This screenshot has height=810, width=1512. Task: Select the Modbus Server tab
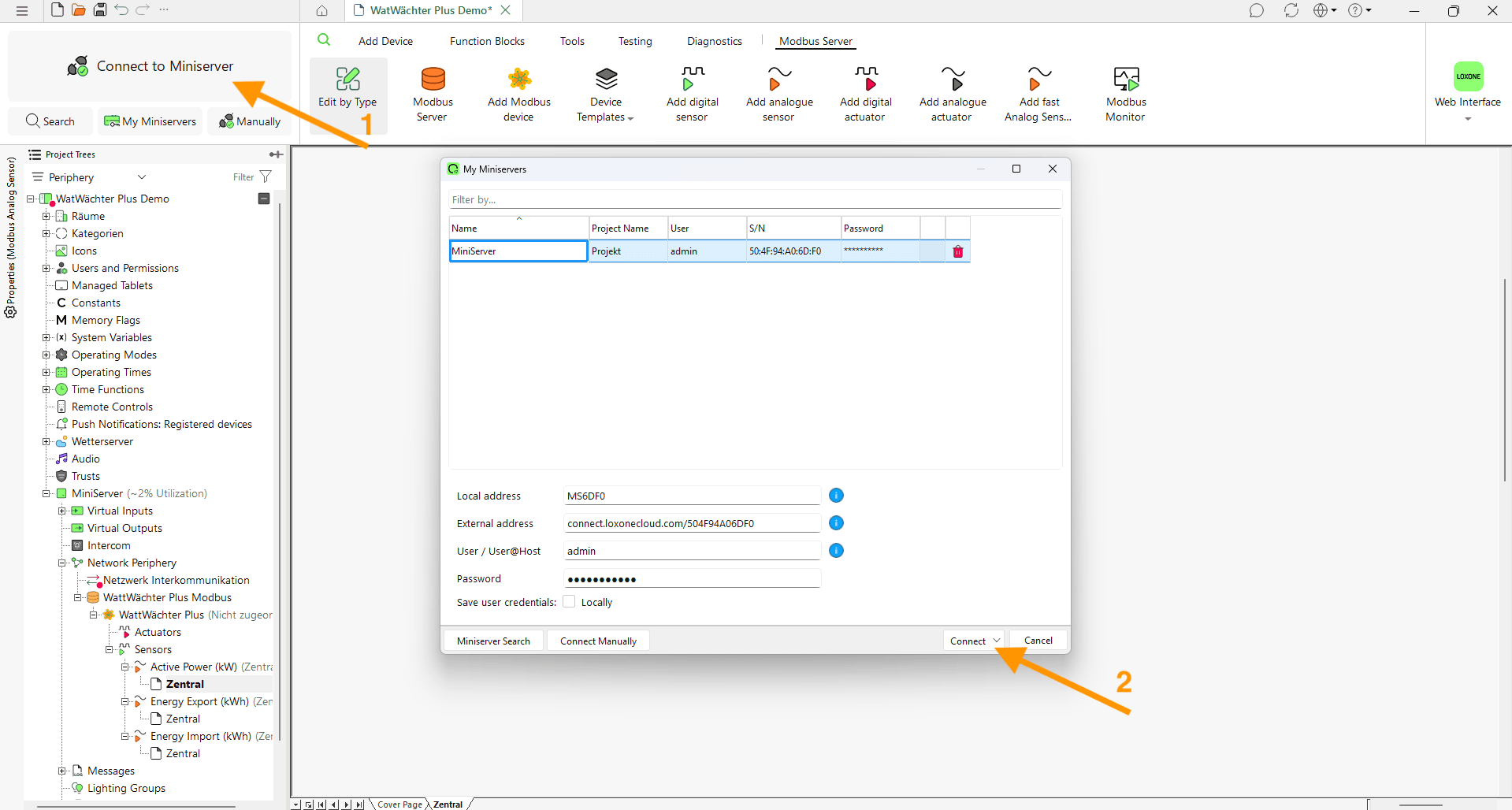(815, 41)
